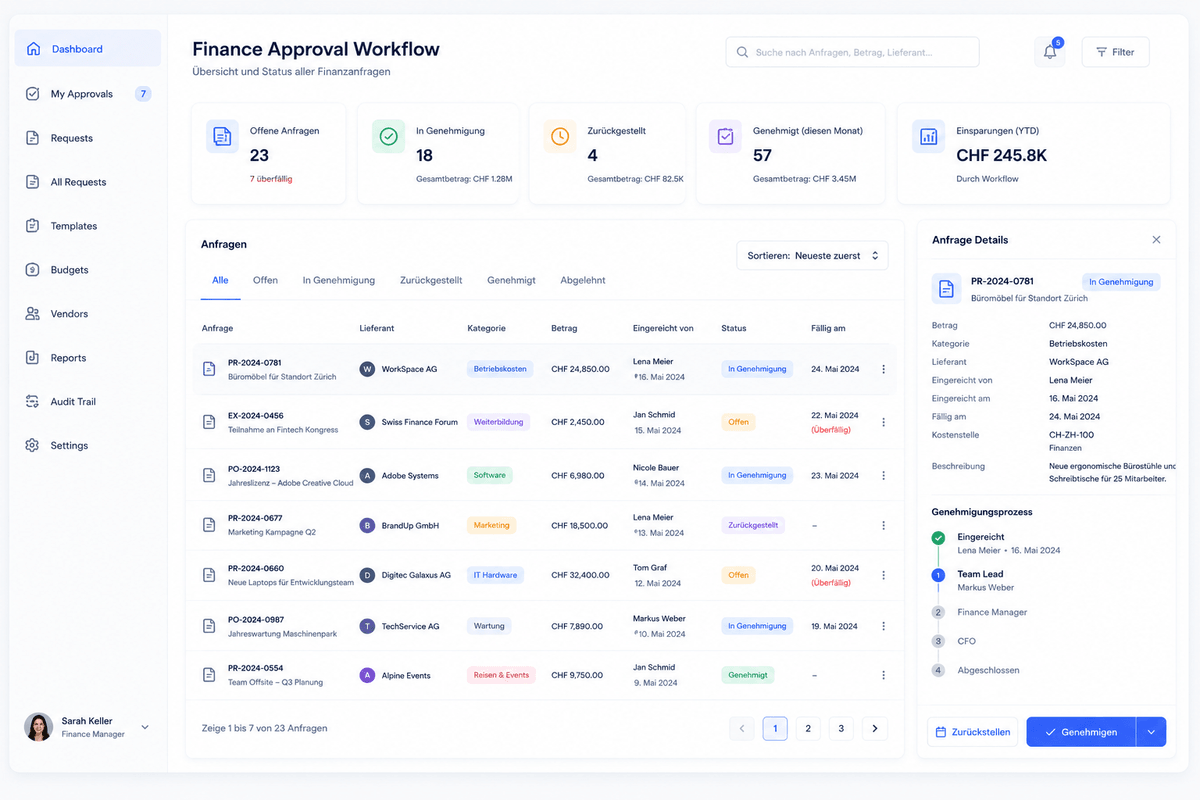Click the Digitec Galaxus AG vendor avatar
Viewport: 1200px width, 800px height.
[367, 575]
